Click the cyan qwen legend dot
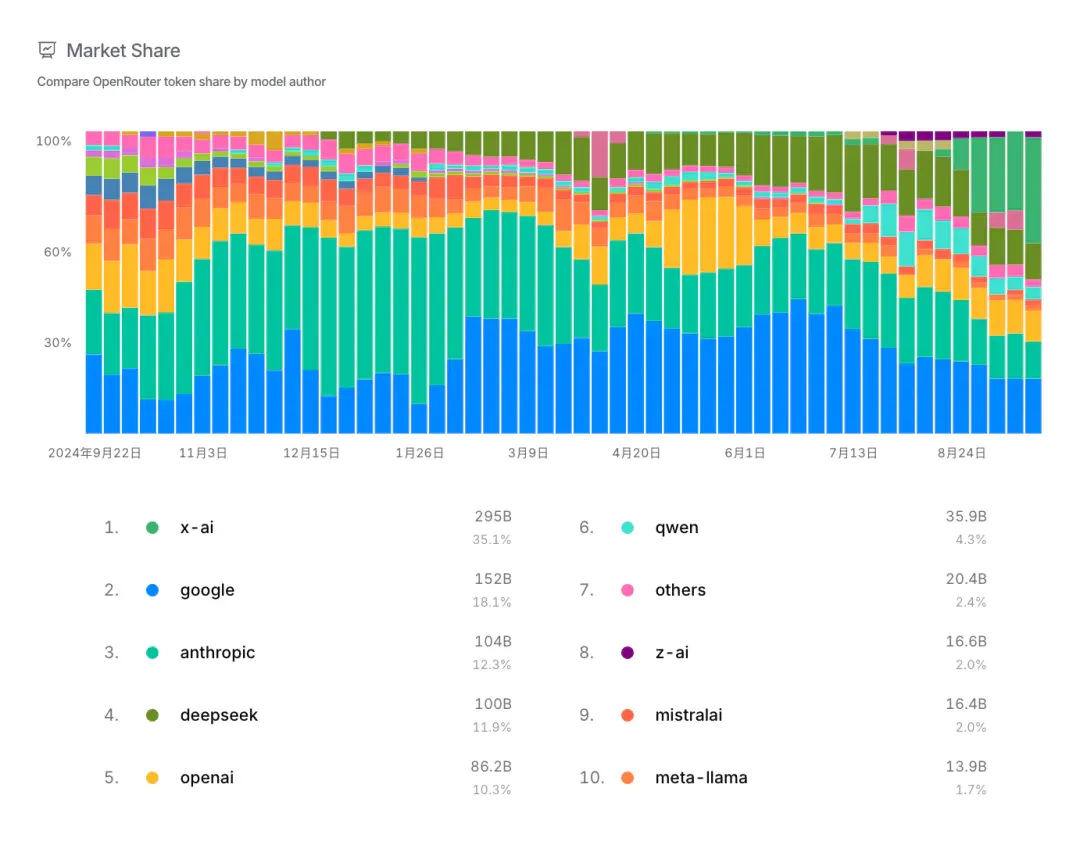This screenshot has width=1080, height=863. click(627, 528)
